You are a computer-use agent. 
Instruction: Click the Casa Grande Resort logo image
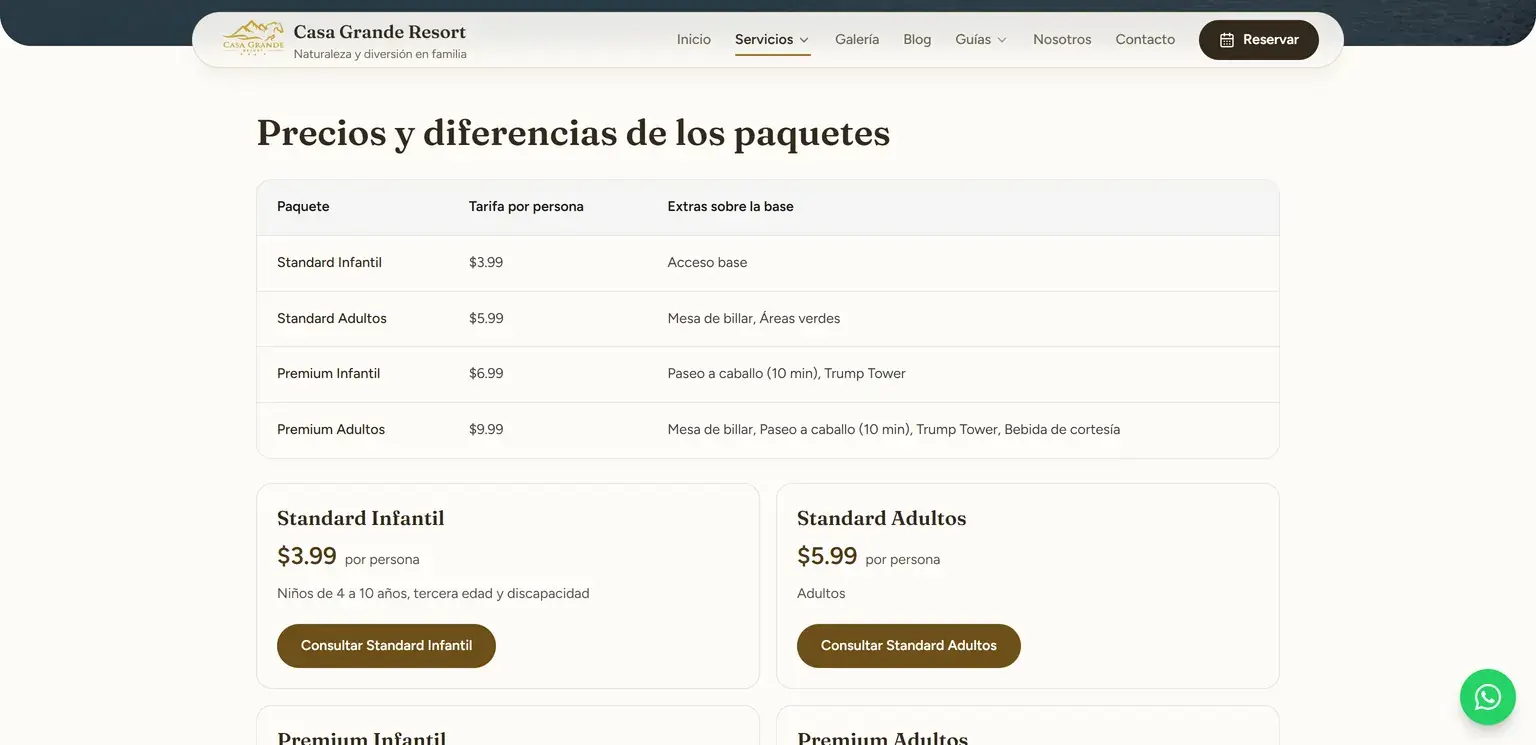[x=253, y=39]
